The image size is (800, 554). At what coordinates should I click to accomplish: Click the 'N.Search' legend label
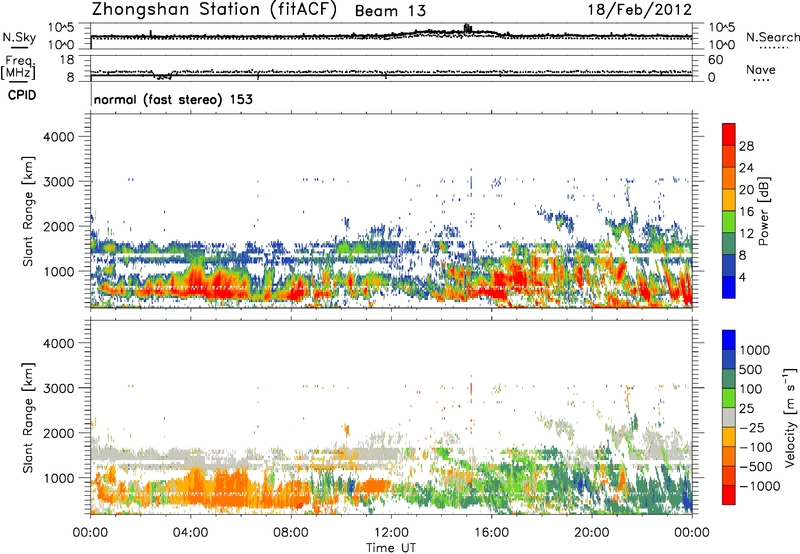[773, 37]
